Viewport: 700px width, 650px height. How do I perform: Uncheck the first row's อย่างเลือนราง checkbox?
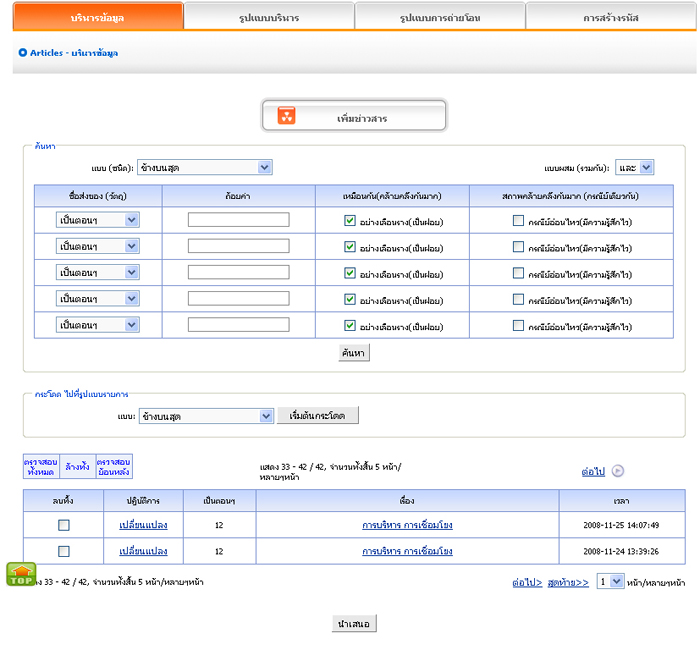pos(350,220)
